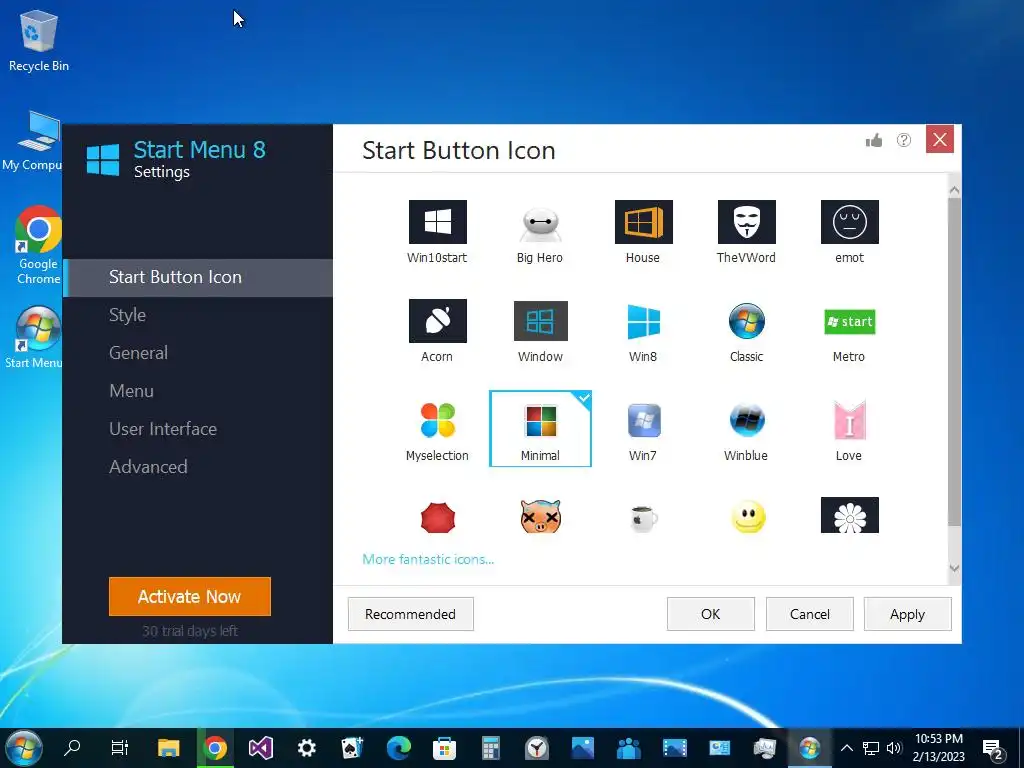Choose the Big Hero start icon
This screenshot has width=1024, height=768.
coord(540,224)
